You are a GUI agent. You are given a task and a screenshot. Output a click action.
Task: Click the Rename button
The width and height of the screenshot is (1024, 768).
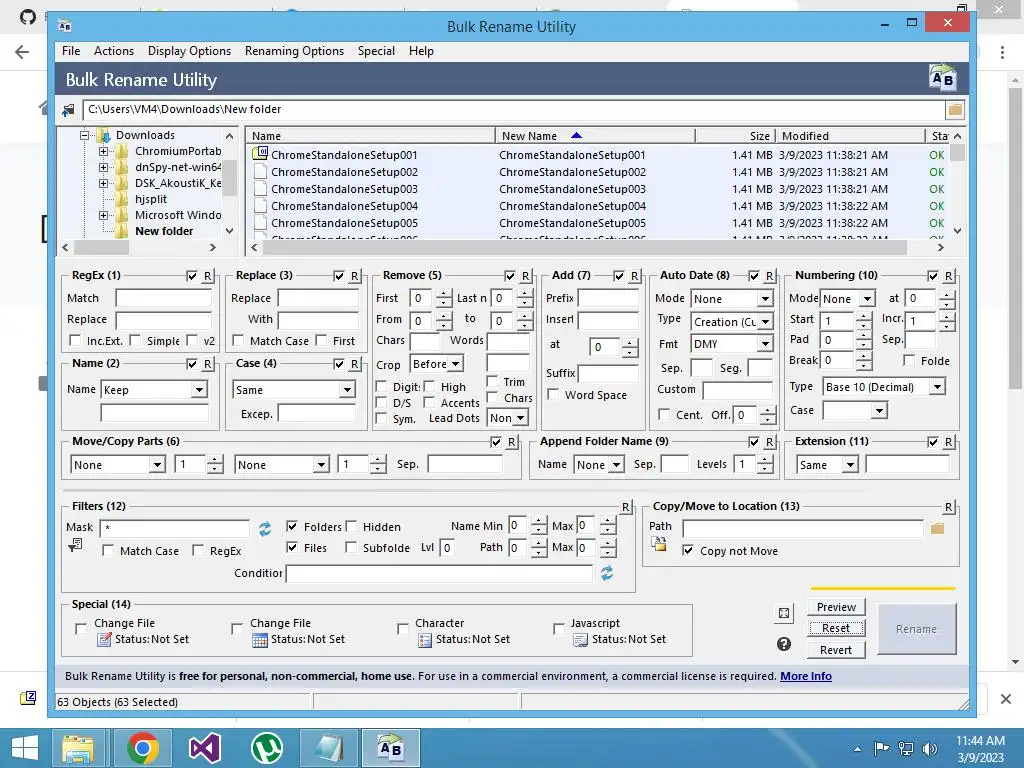(x=916, y=629)
